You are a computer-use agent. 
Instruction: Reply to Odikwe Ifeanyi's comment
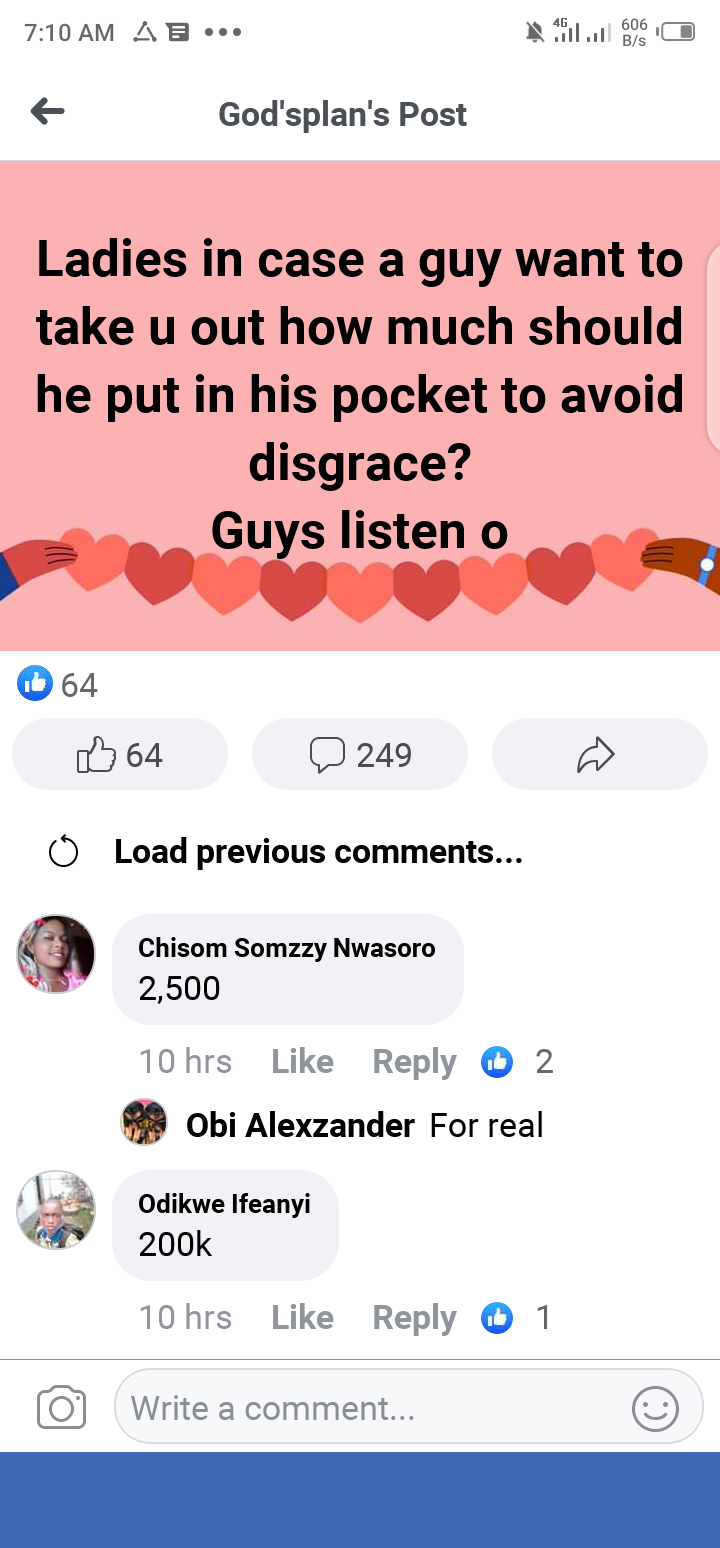(414, 1318)
